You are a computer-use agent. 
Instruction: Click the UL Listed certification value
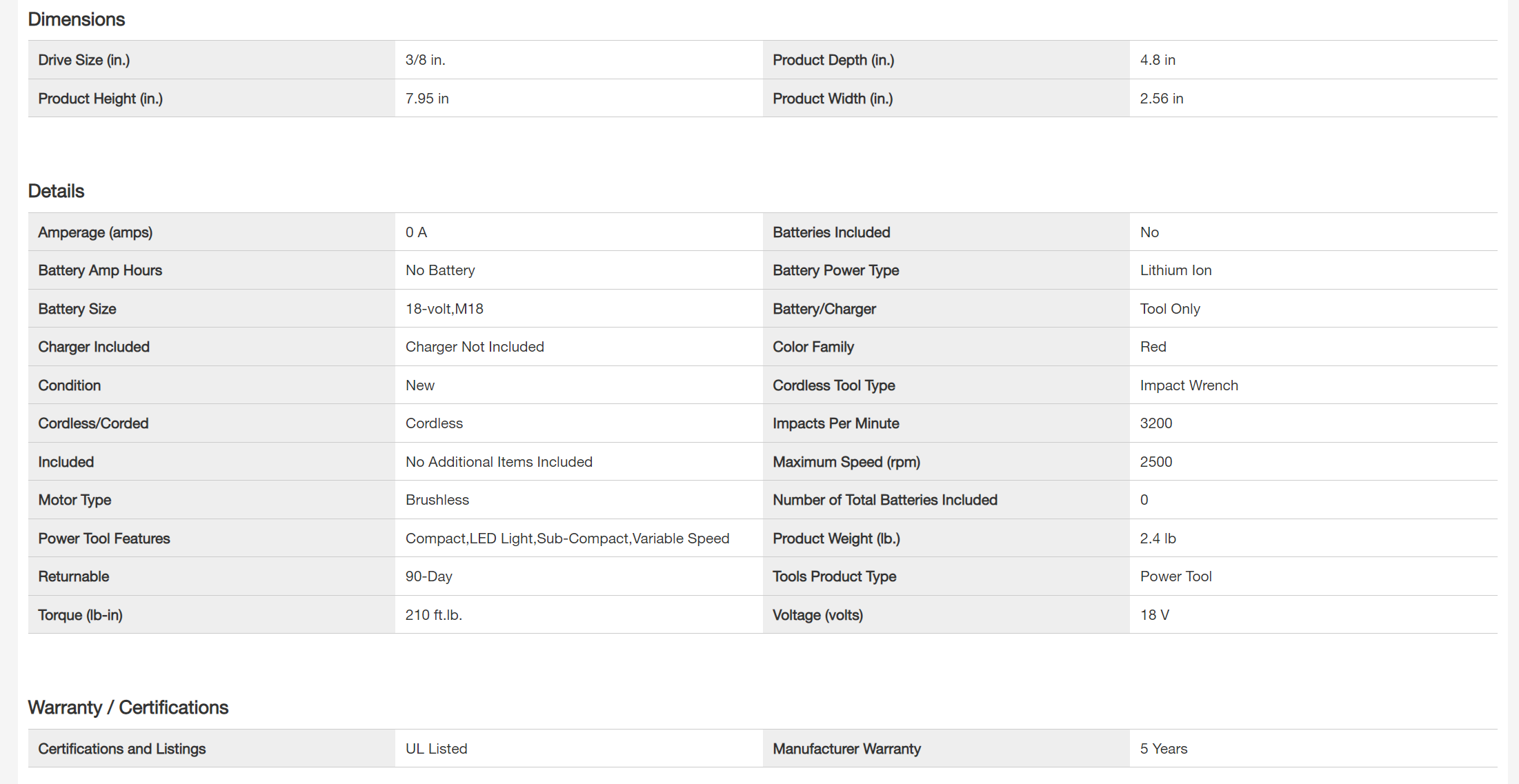click(x=436, y=749)
